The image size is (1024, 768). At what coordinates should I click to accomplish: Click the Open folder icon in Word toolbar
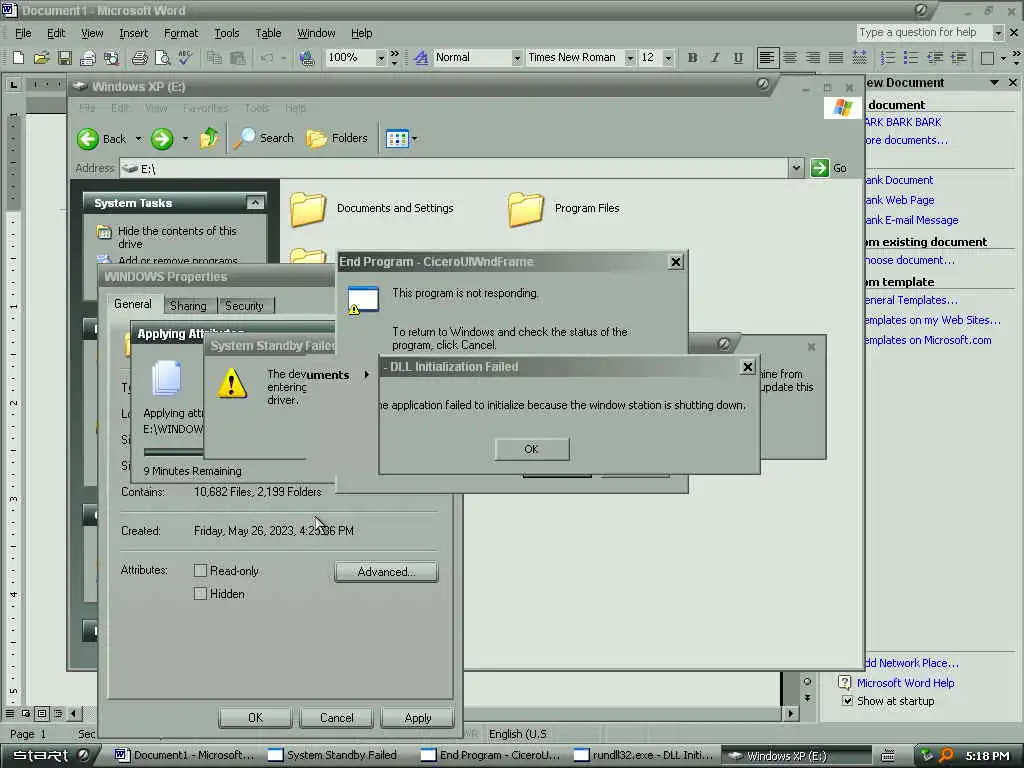pyautogui.click(x=41, y=58)
